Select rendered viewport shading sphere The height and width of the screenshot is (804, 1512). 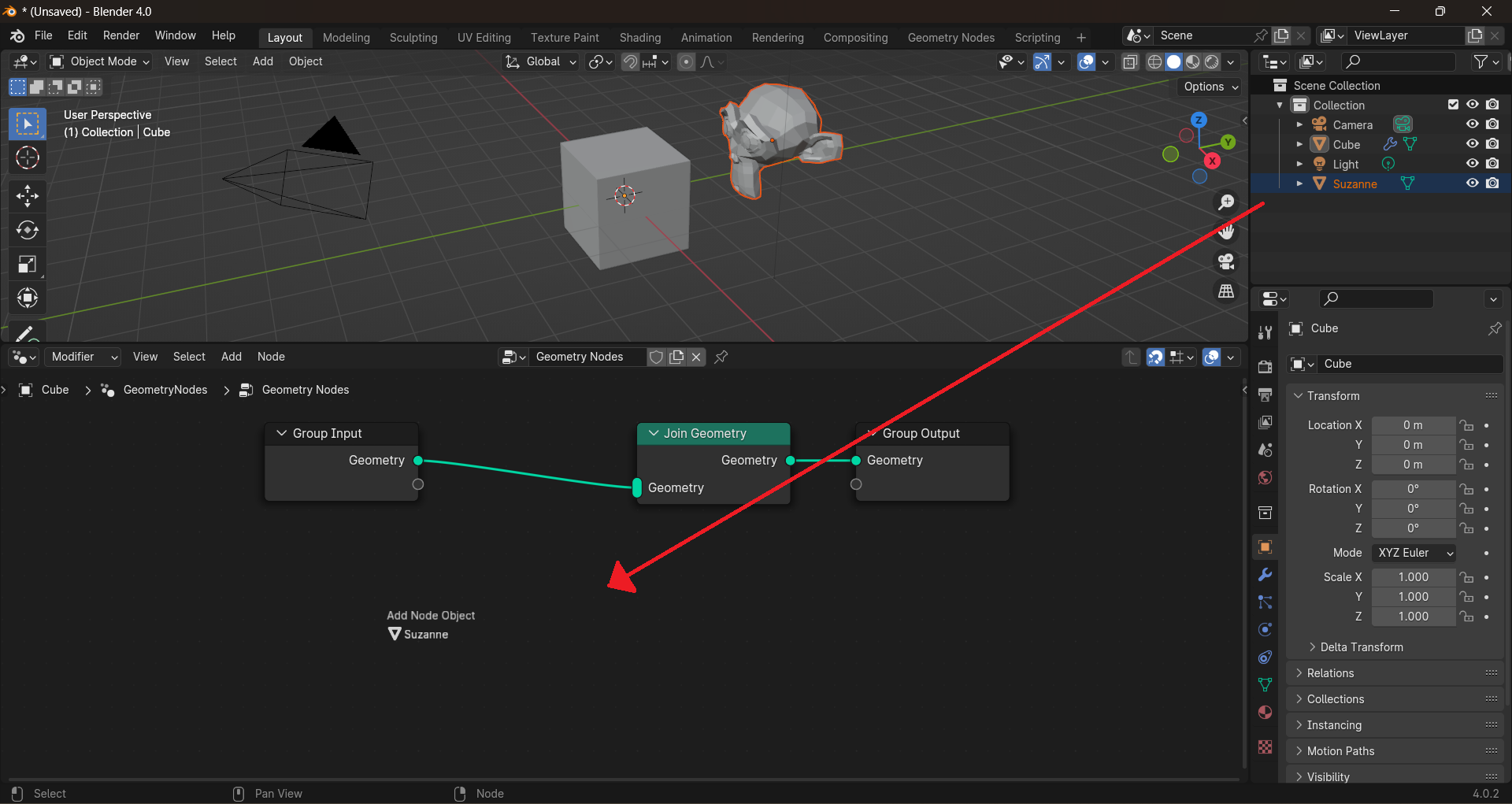pyautogui.click(x=1212, y=61)
